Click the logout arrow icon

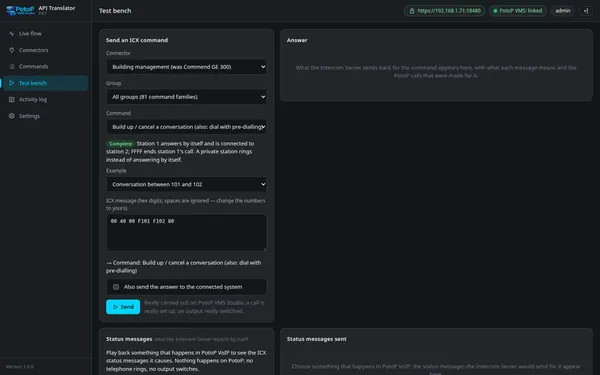click(585, 11)
